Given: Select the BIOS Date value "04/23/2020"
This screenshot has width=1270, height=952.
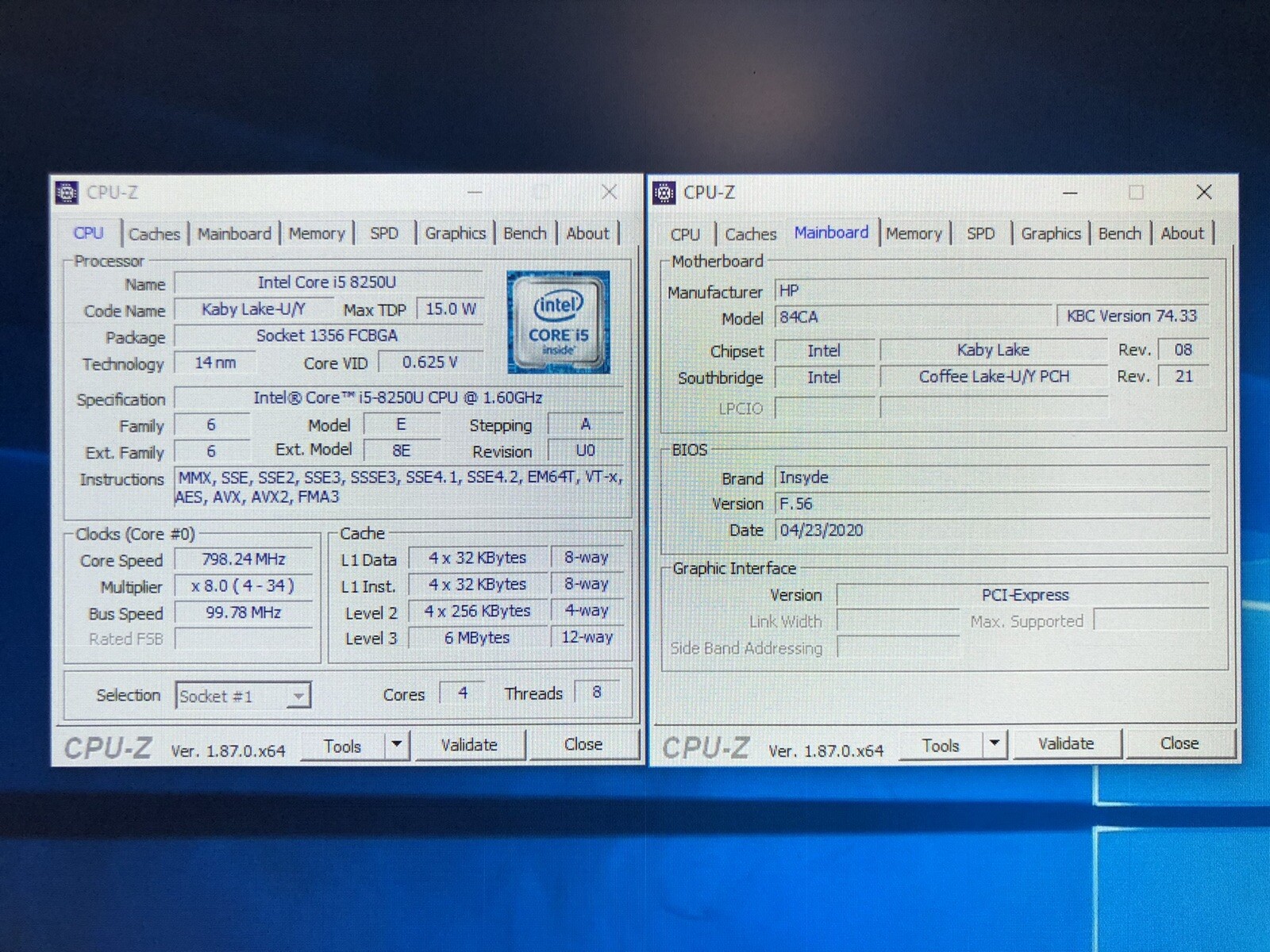Looking at the screenshot, I should pyautogui.click(x=993, y=530).
